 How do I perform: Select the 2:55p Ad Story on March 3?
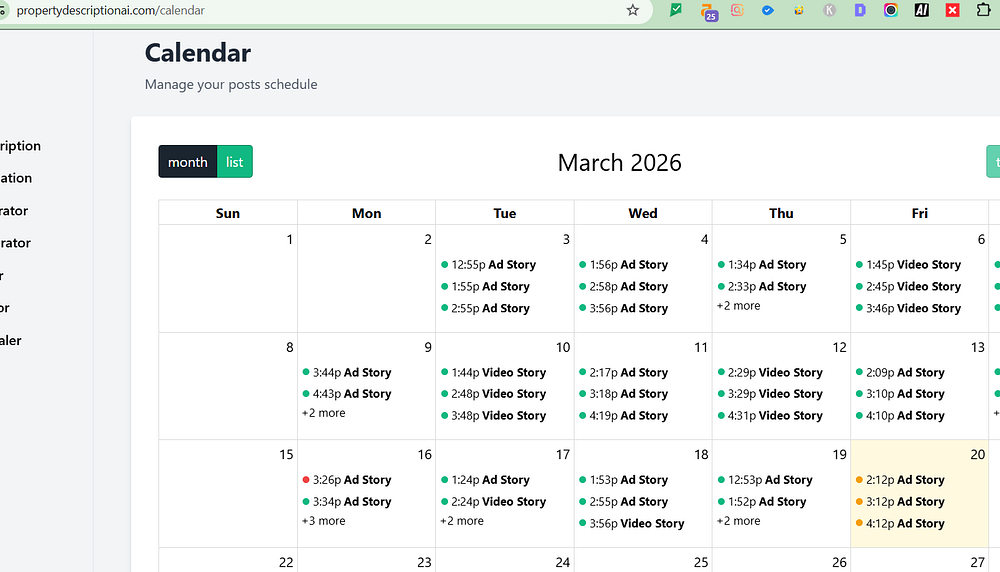(x=485, y=308)
